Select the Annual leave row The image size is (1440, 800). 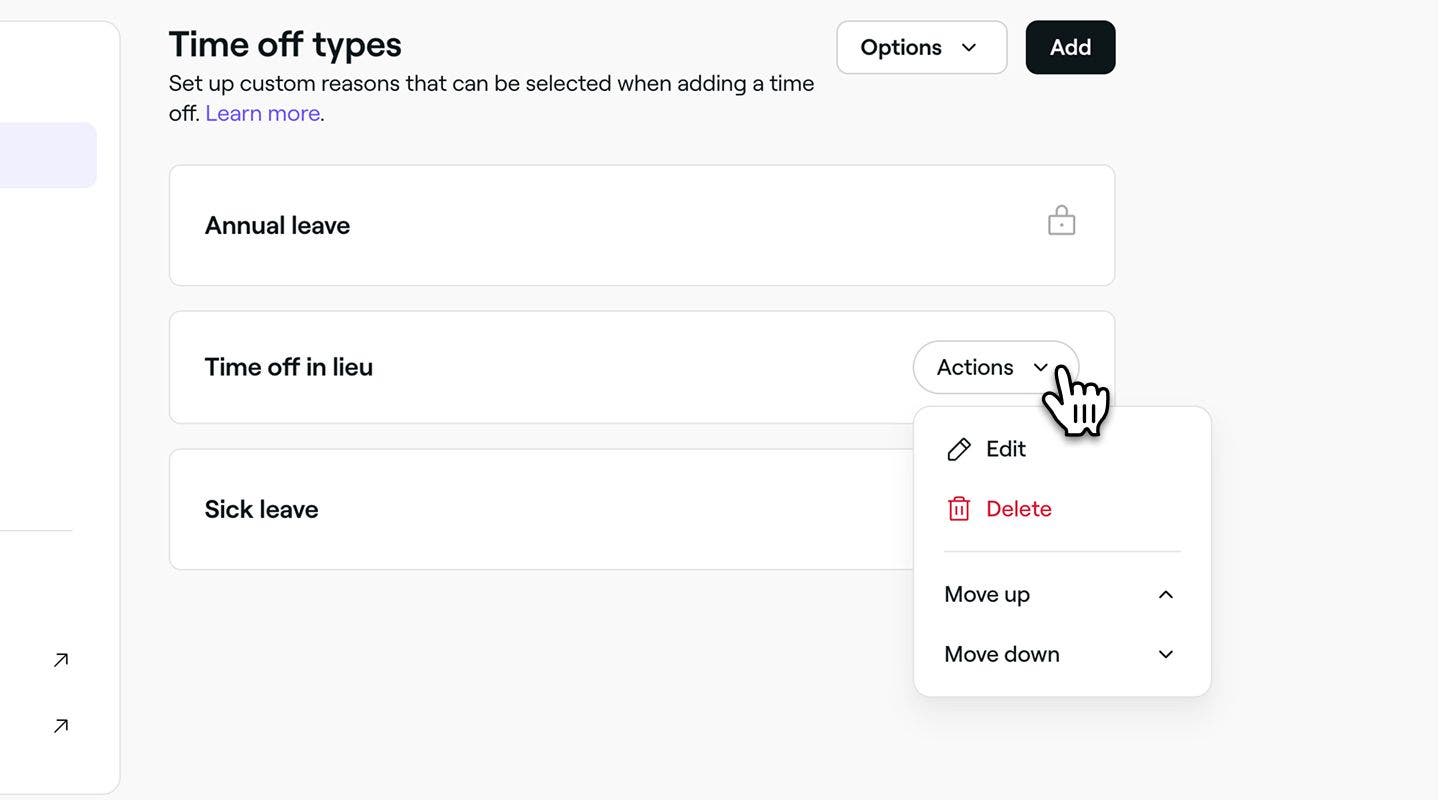pyautogui.click(x=642, y=225)
